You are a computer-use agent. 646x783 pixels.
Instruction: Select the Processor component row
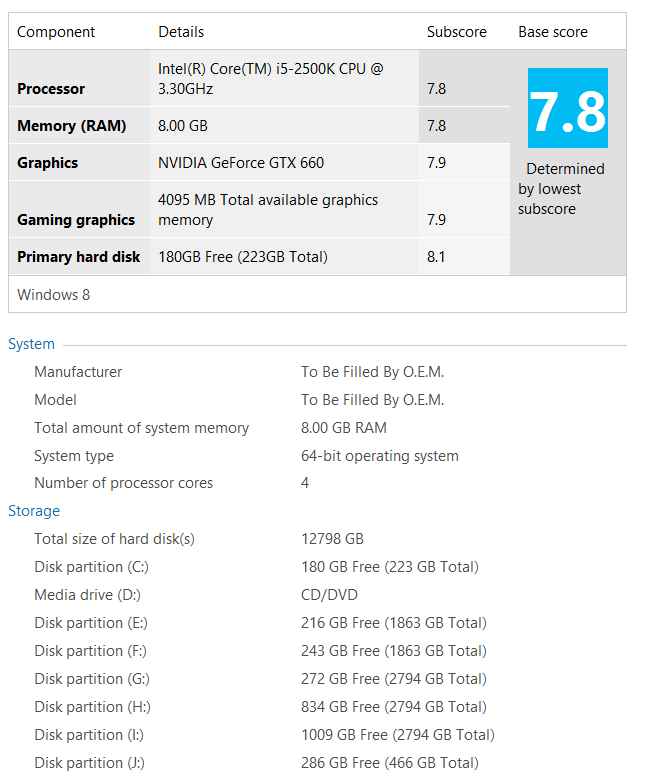tap(259, 78)
